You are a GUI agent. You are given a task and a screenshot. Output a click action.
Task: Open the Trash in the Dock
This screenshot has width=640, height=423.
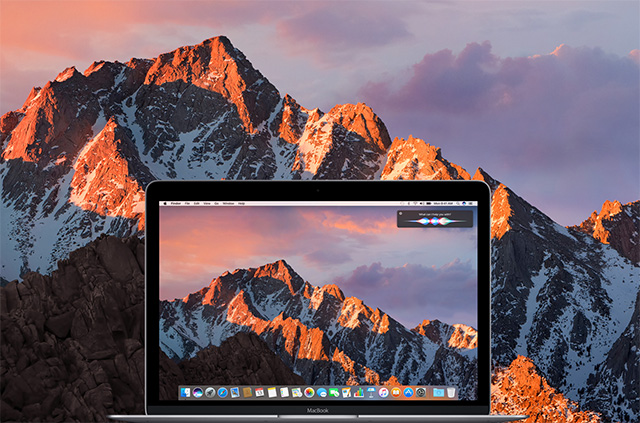[x=451, y=392]
